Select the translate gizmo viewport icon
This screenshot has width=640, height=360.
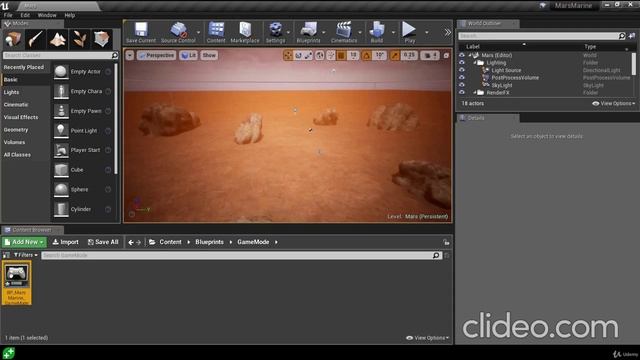click(288, 55)
